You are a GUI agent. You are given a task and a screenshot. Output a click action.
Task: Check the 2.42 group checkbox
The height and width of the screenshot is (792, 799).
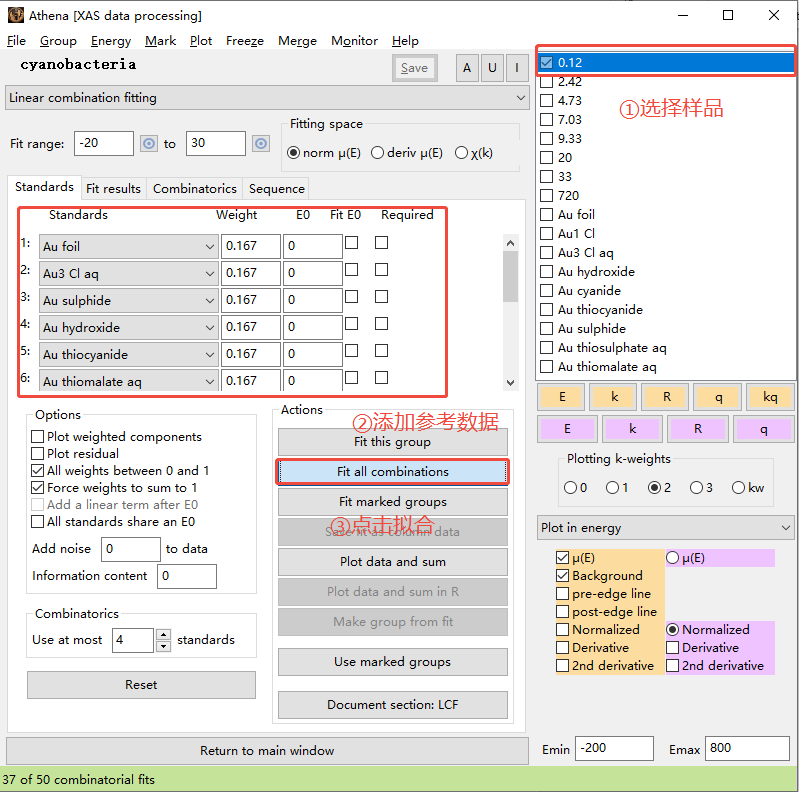coord(546,82)
